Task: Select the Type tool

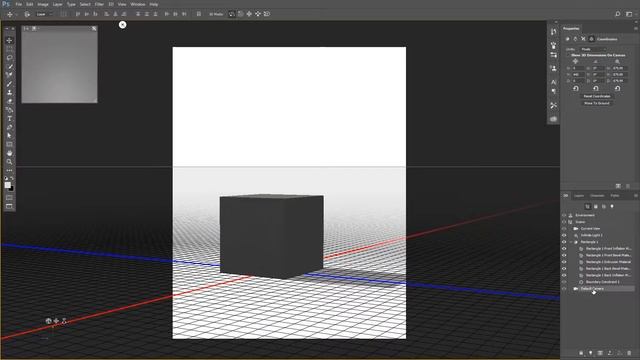Action: [9, 118]
